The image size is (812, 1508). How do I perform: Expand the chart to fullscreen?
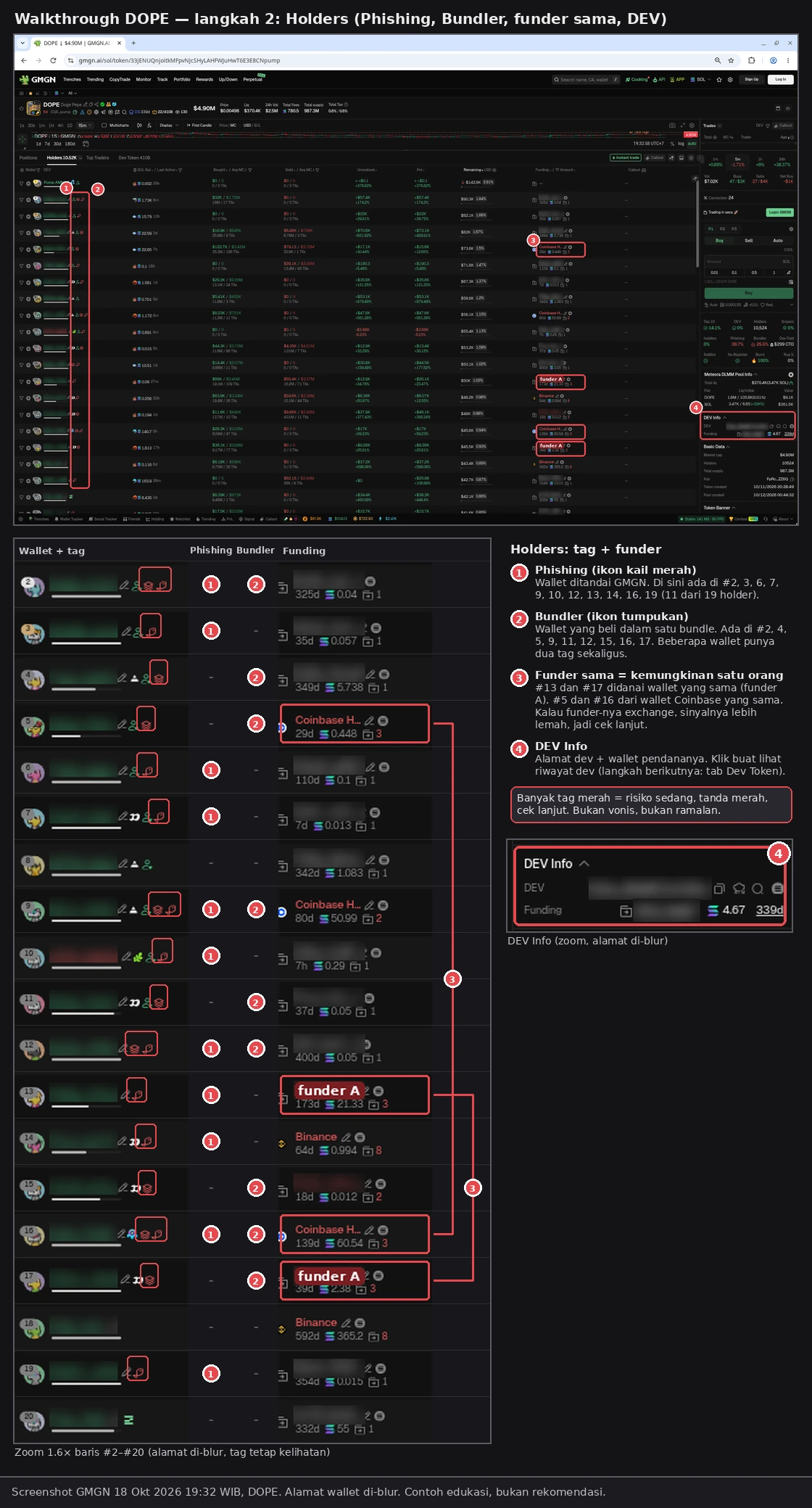[682, 125]
